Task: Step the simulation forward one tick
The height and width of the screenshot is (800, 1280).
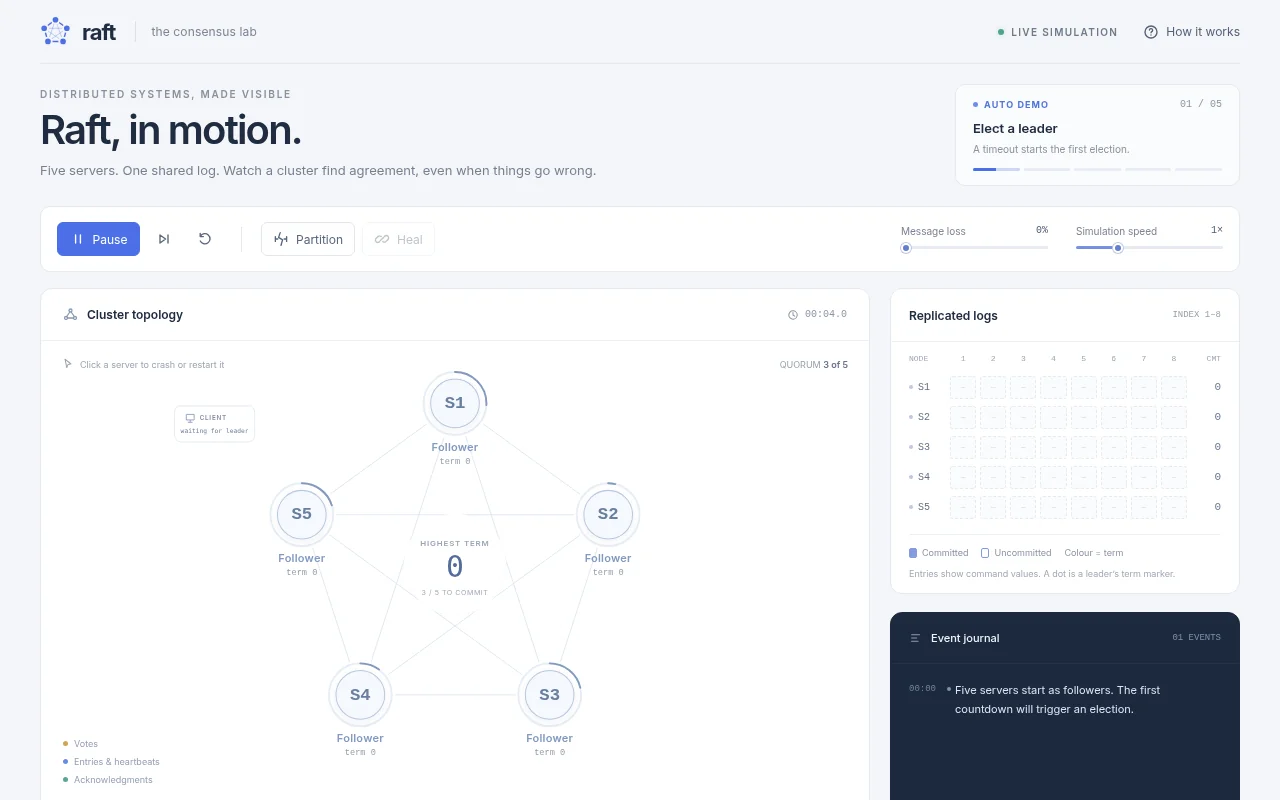Action: coord(164,239)
